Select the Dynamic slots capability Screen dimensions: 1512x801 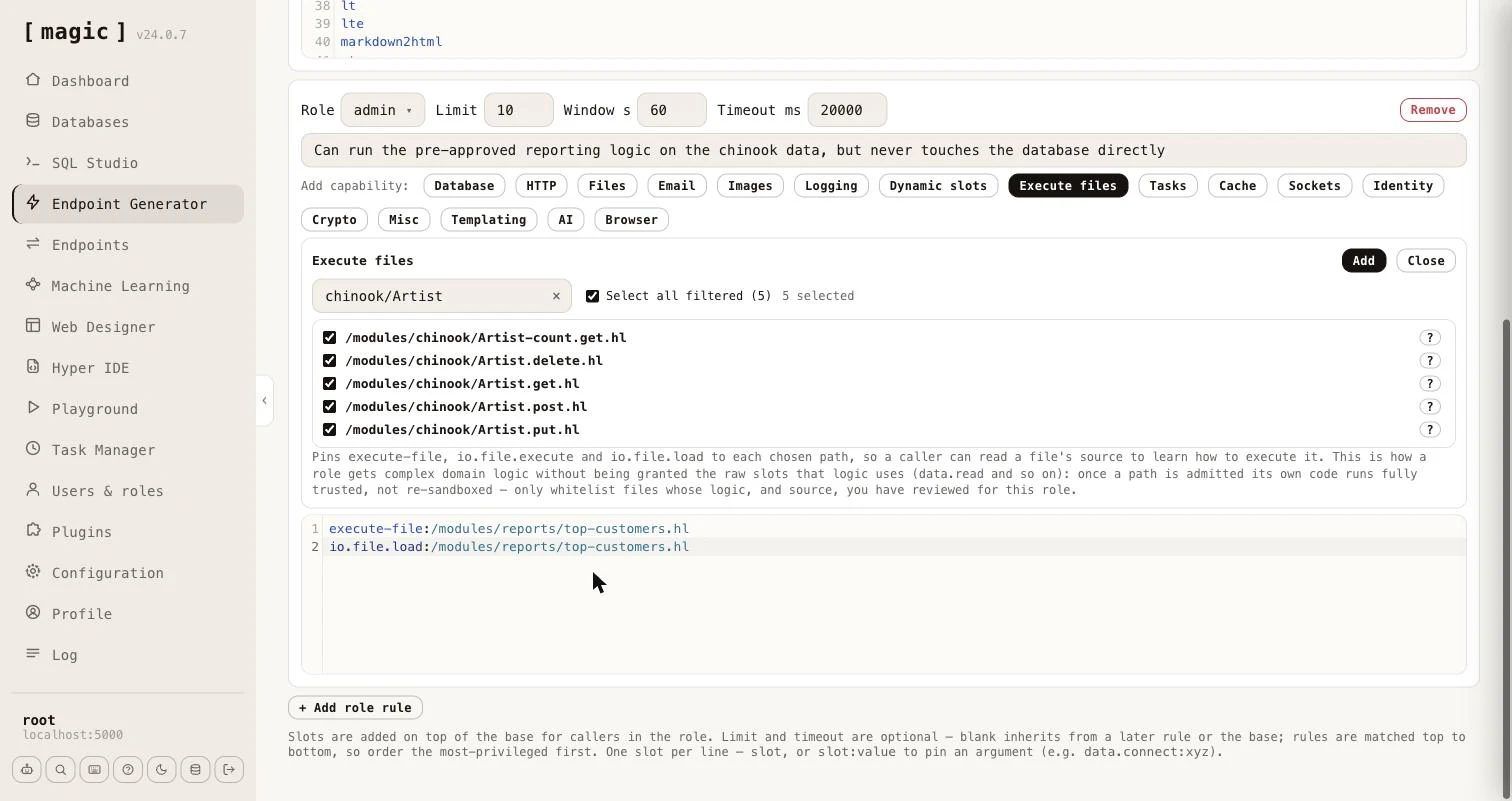[938, 186]
